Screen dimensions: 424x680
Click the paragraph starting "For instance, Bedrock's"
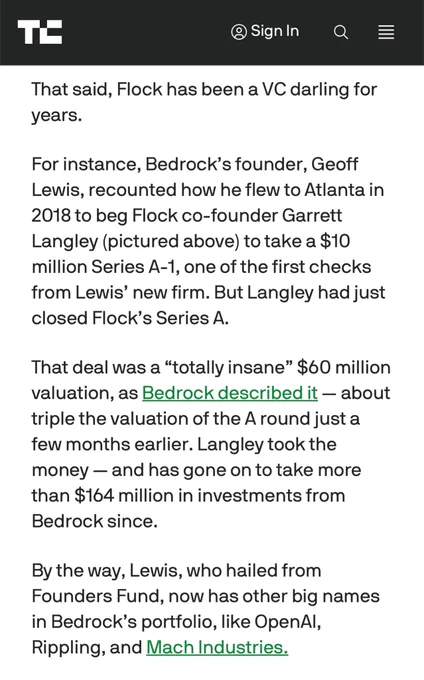coord(208,241)
